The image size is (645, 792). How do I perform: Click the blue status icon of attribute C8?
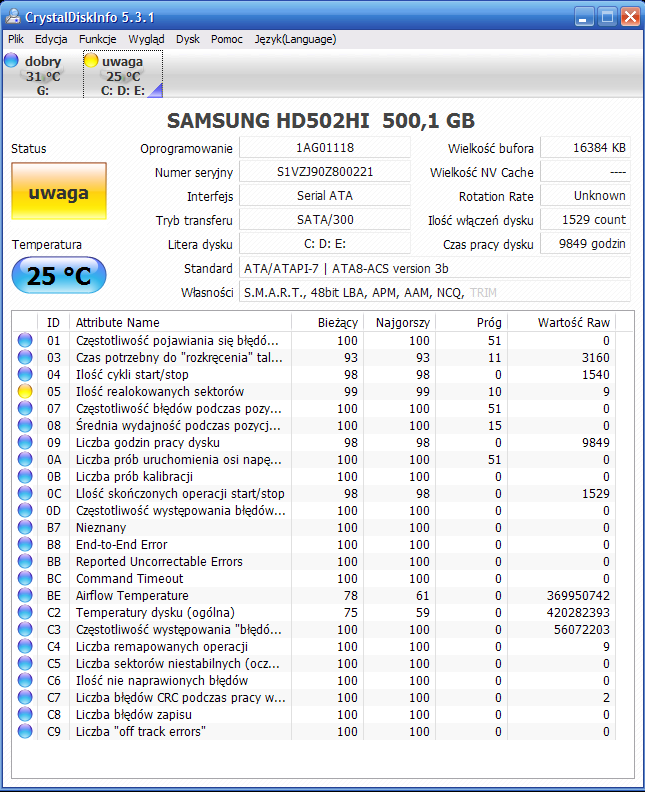25,715
